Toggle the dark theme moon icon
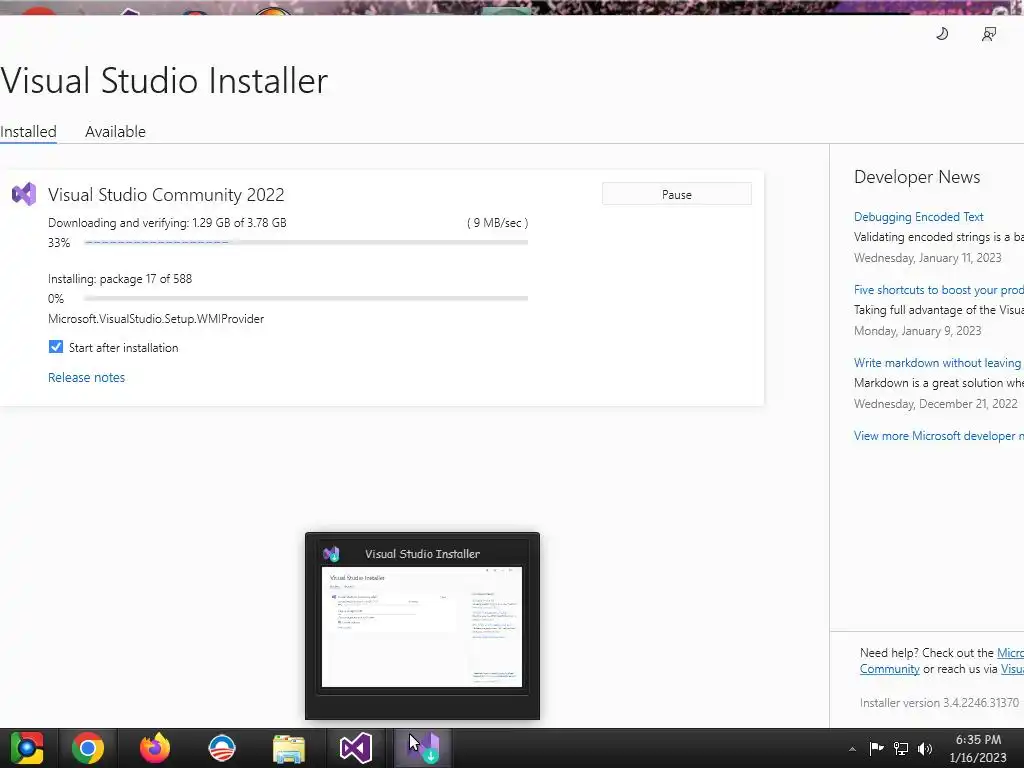The image size is (1024, 768). pyautogui.click(x=942, y=34)
